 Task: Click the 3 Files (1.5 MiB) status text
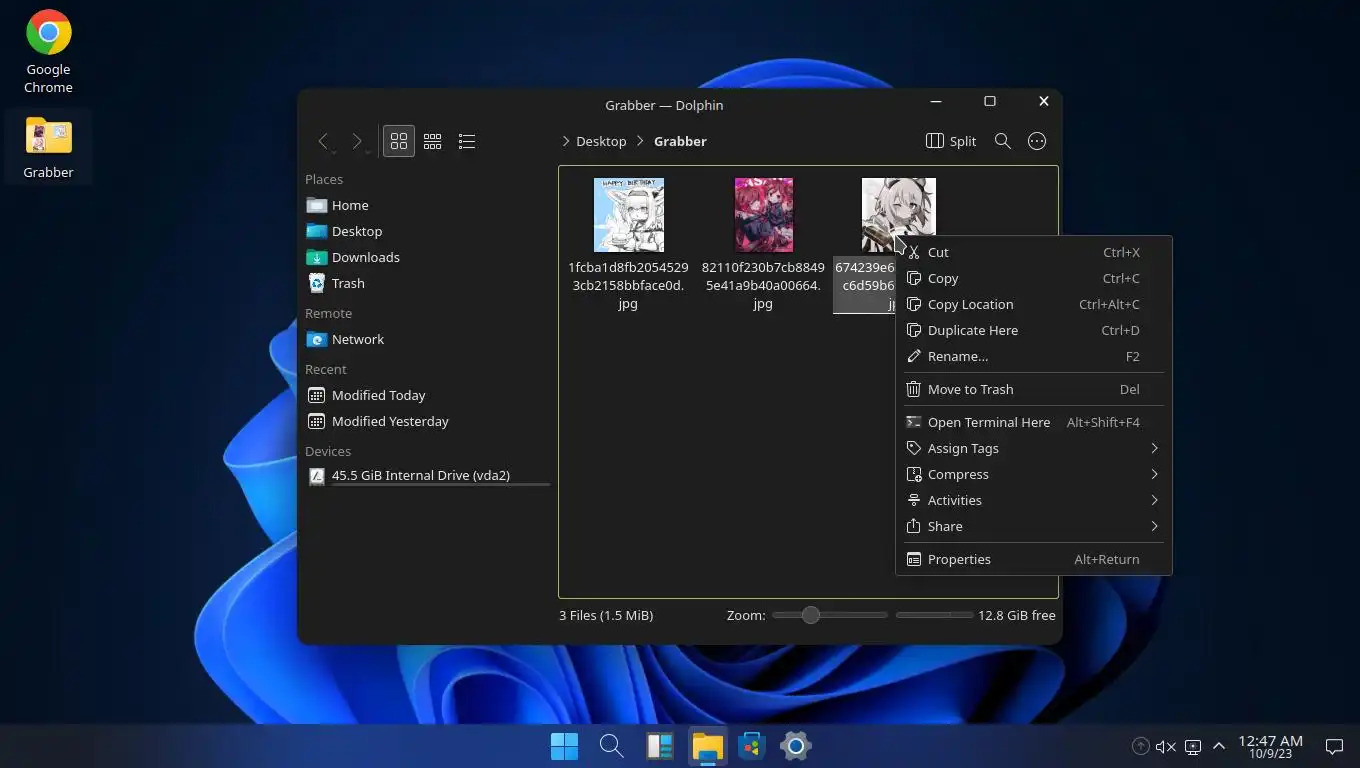(606, 615)
